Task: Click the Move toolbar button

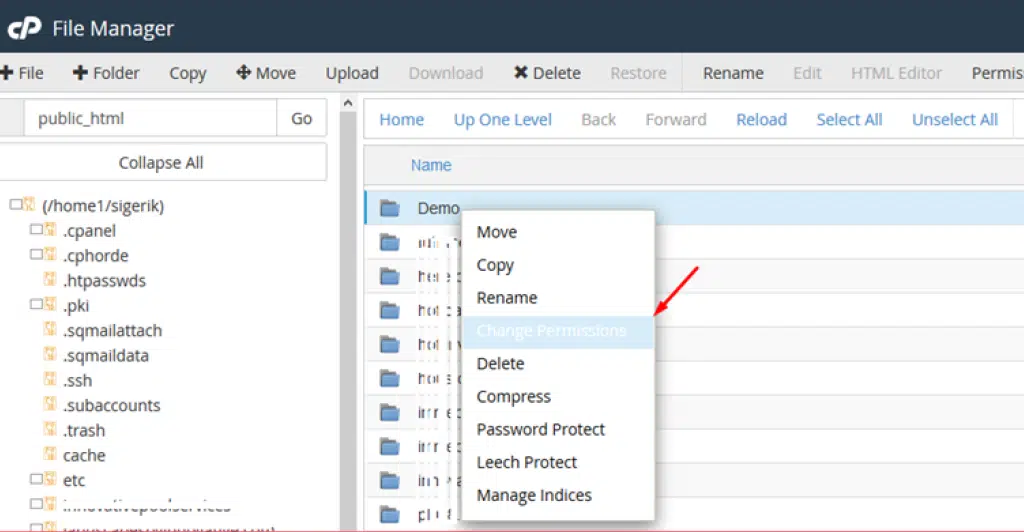Action: (x=266, y=73)
